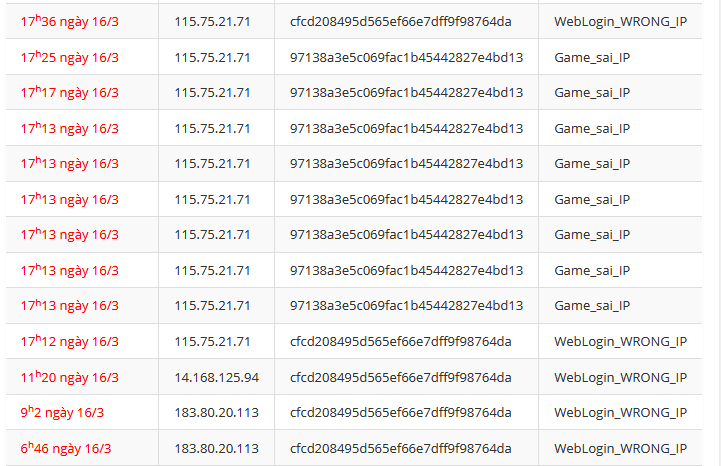Select the 9h2 ngày 16/3 timestamp
Screen dimensions: 721x466
pyautogui.click(x=62, y=412)
